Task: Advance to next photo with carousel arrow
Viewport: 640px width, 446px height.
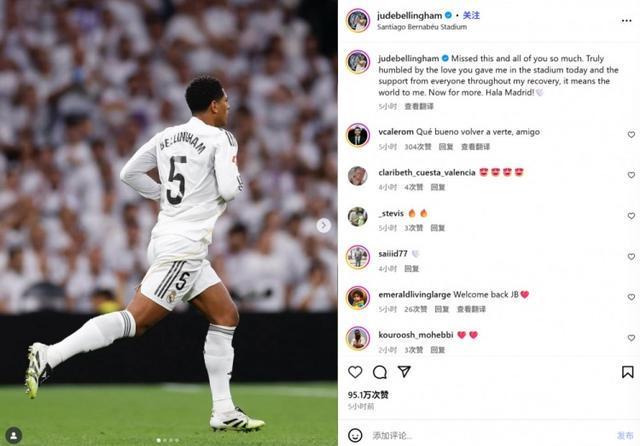Action: (324, 225)
